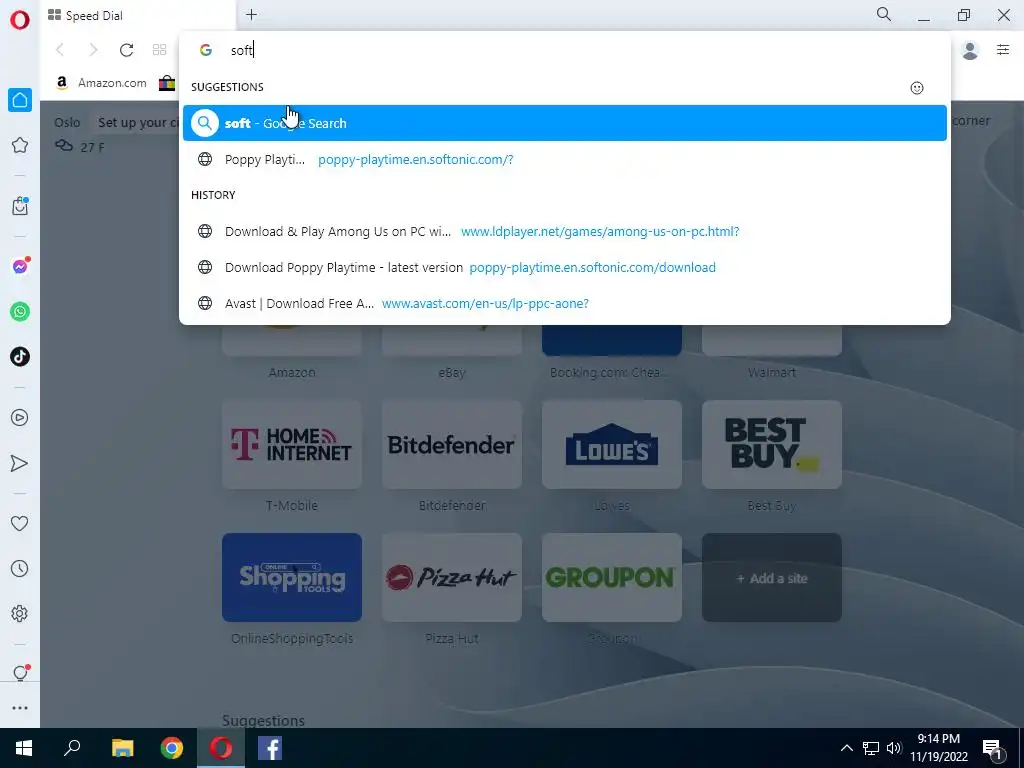This screenshot has height=768, width=1024.
Task: Open the search tabs magnifier icon
Action: [884, 14]
